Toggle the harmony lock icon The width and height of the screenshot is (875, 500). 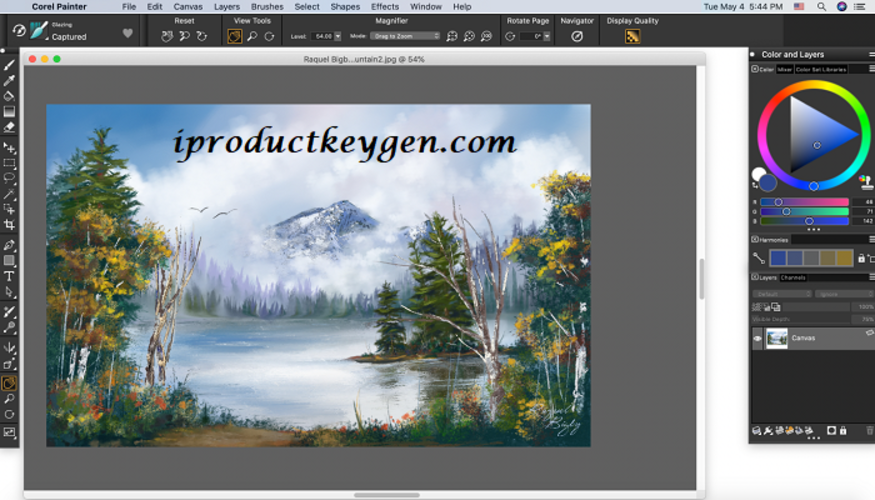click(x=861, y=258)
